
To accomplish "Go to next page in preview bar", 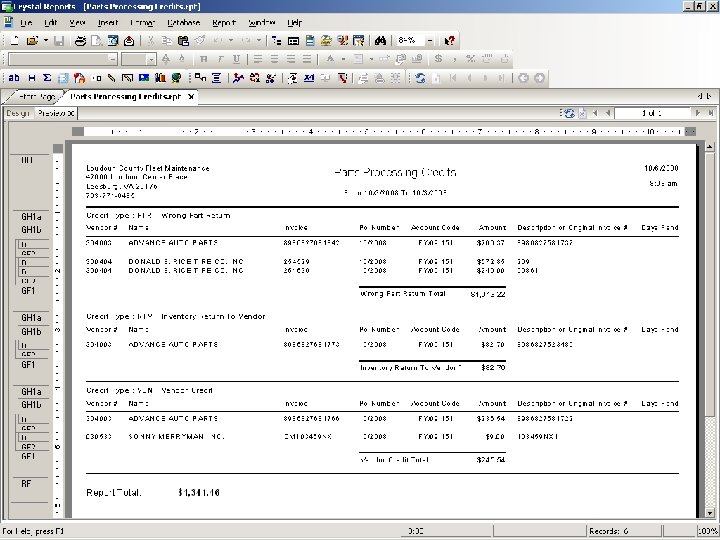I will point(698,113).
